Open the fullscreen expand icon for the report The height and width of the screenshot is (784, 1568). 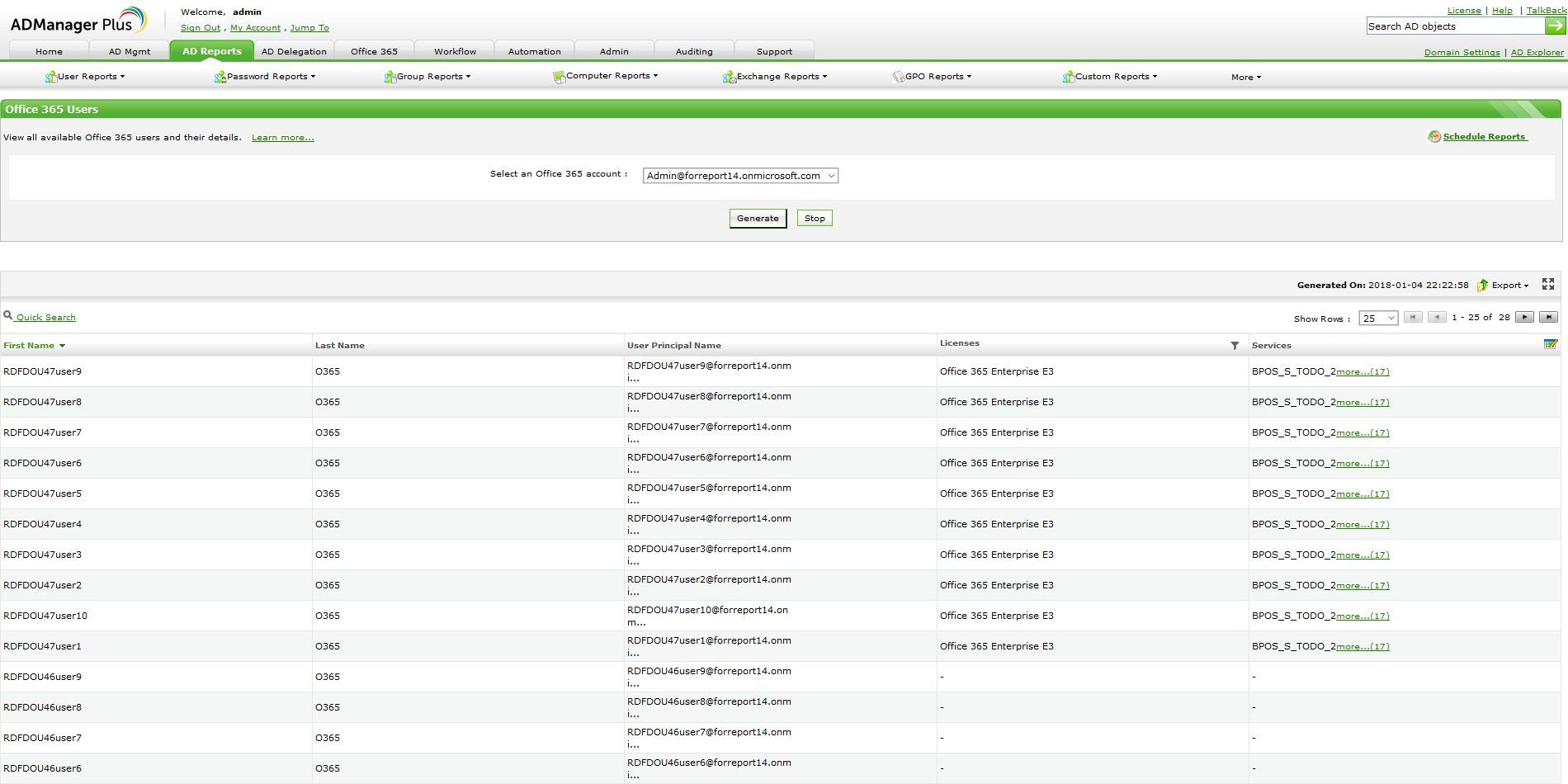(1548, 284)
